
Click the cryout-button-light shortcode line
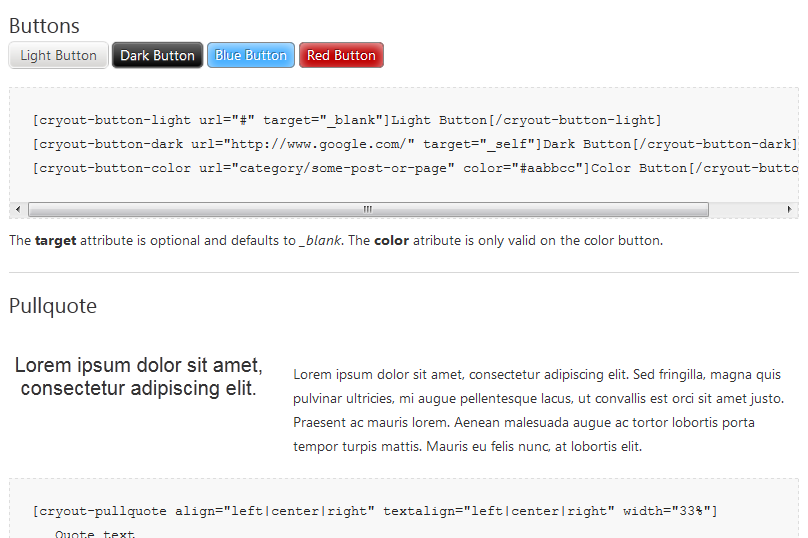[x=347, y=120]
